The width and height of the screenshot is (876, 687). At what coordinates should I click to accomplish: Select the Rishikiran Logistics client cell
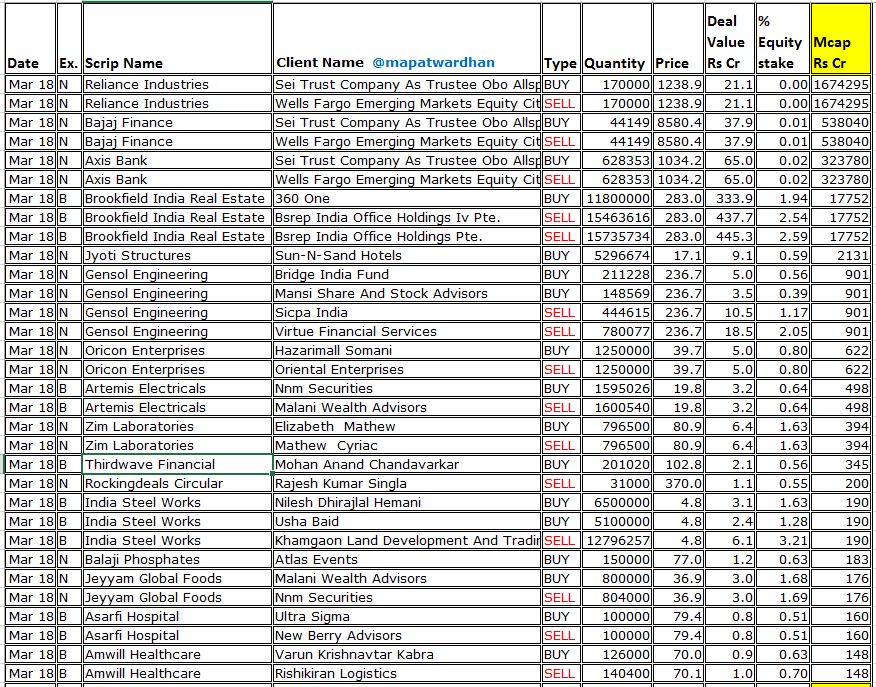tap(407, 674)
